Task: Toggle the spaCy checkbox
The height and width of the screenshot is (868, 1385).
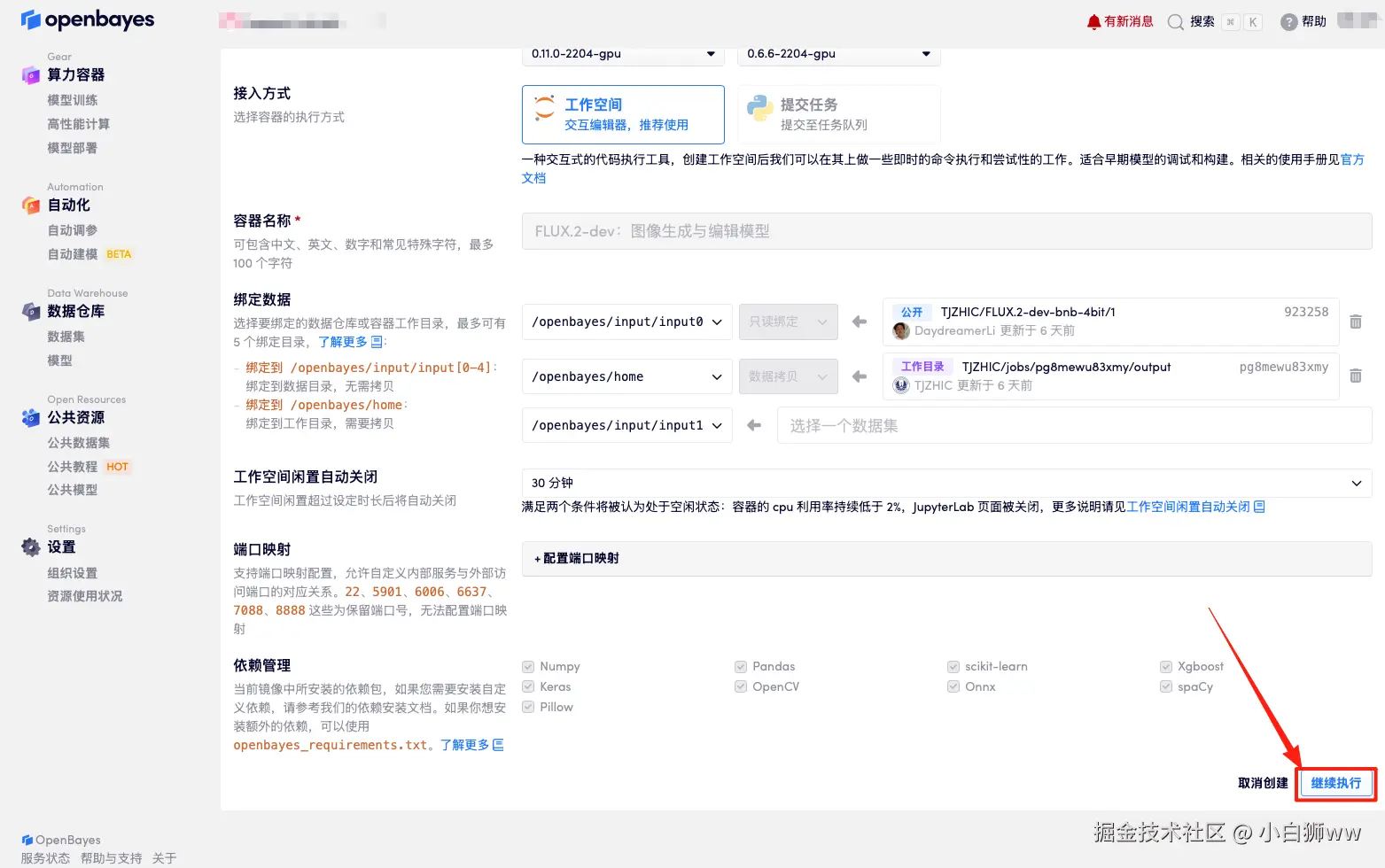Action: pos(1166,686)
